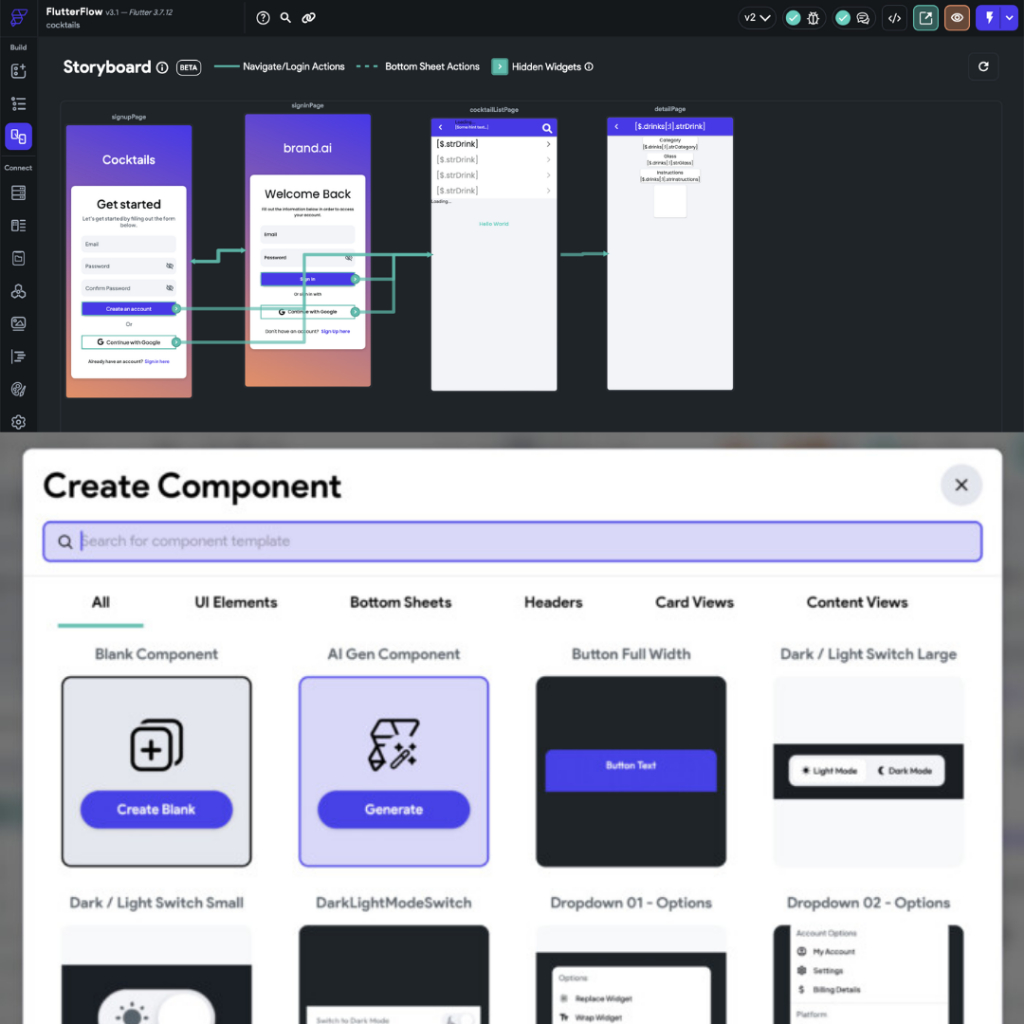Choose the Dropdown 02 - Options template

click(869, 974)
